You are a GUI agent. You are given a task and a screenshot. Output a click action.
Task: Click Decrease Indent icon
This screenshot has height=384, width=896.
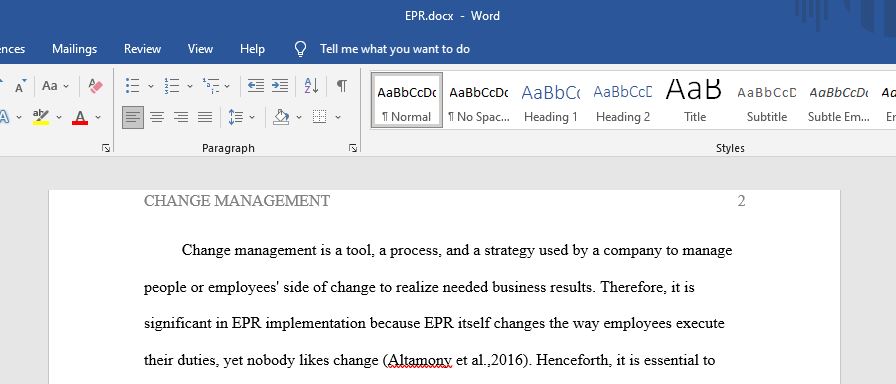coord(255,86)
